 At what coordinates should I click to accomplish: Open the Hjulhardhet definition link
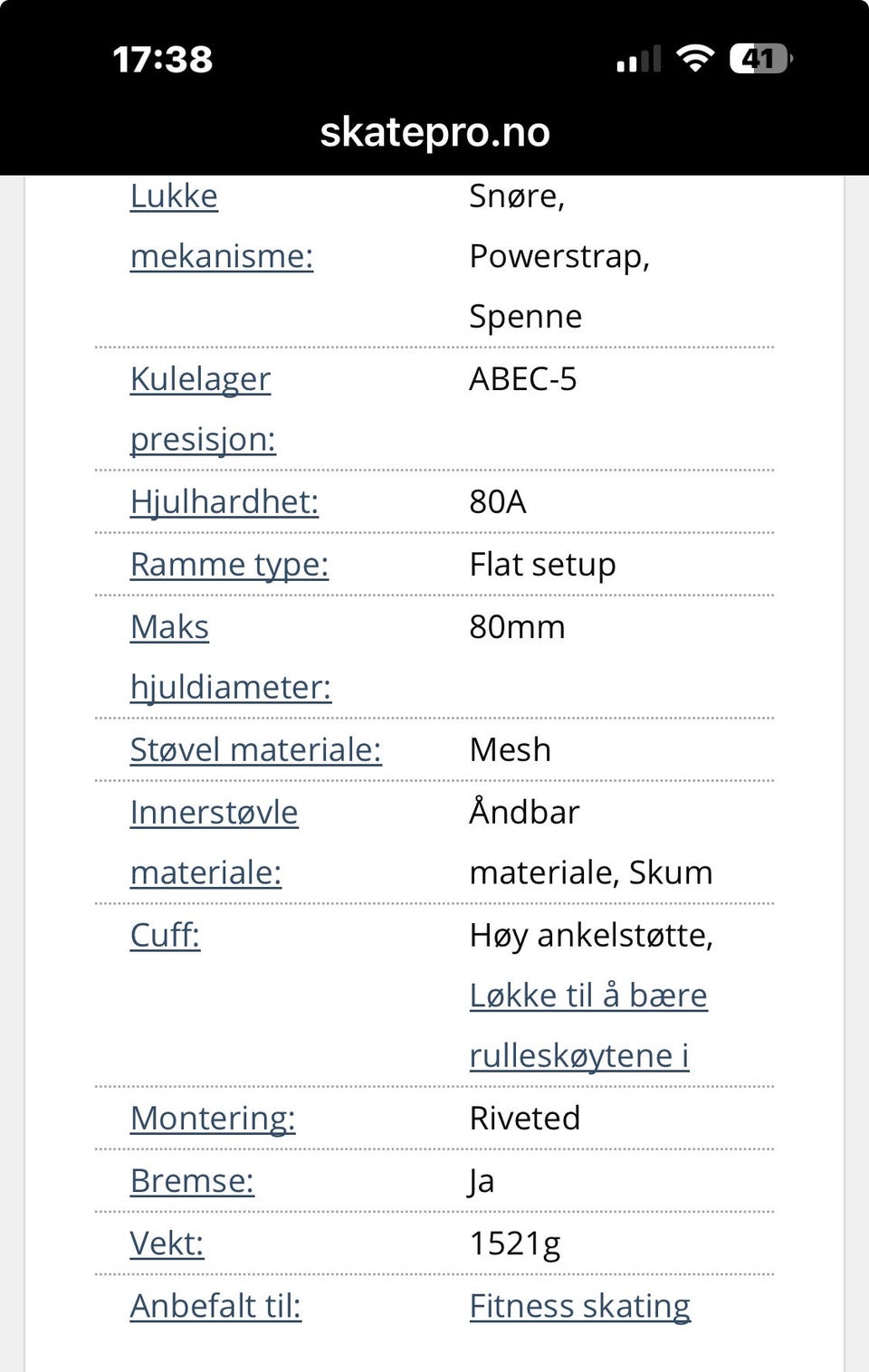click(224, 501)
